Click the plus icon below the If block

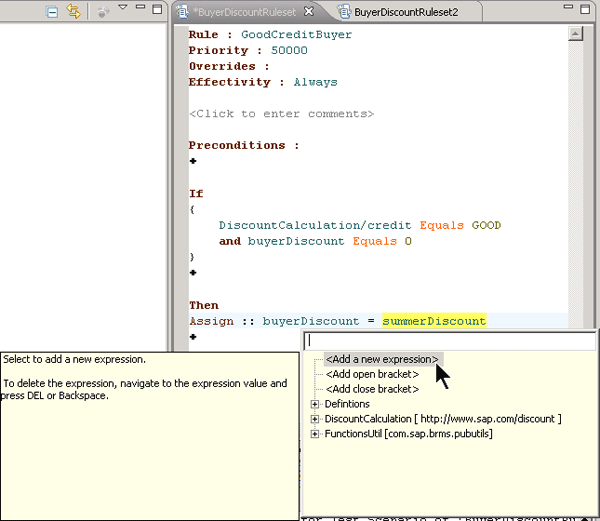click(193, 273)
